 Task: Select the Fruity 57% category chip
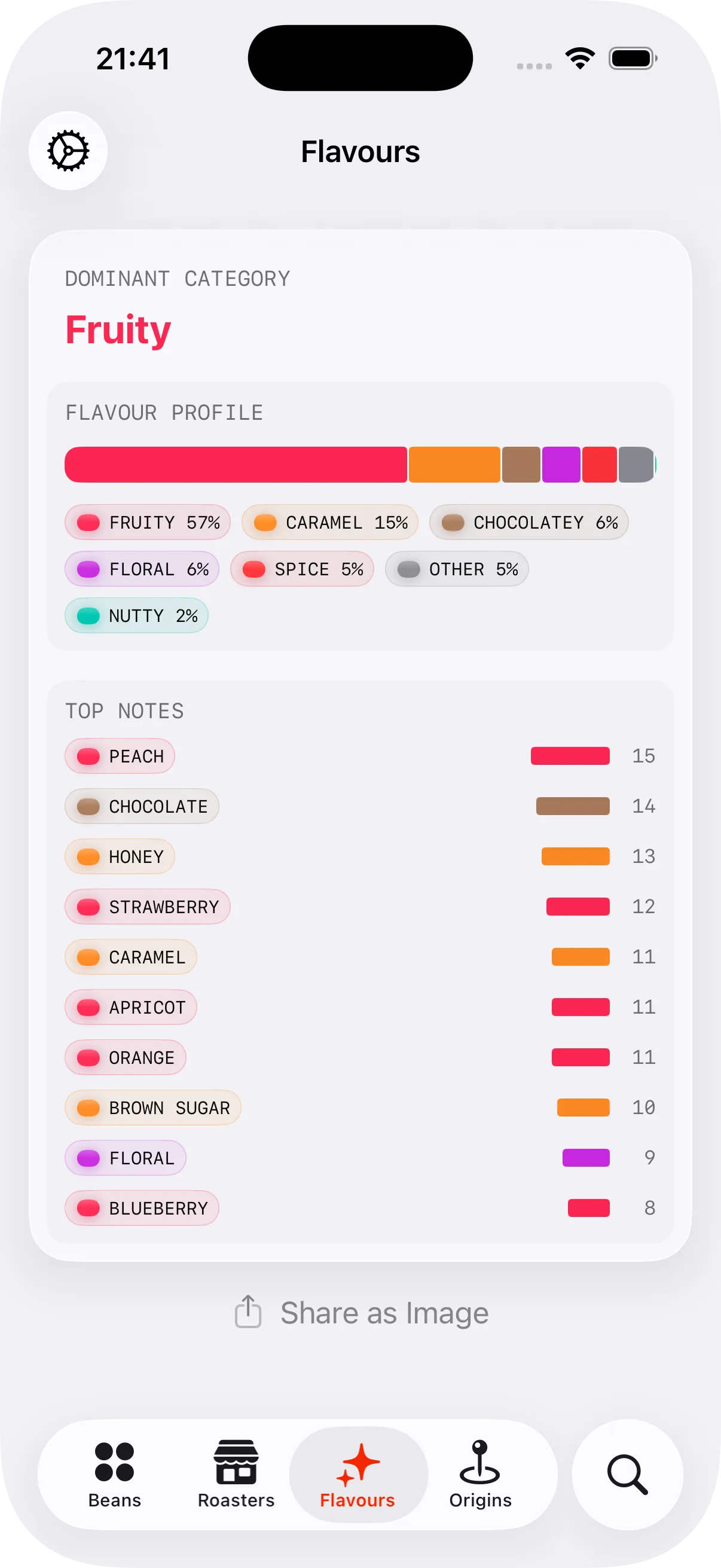148,522
